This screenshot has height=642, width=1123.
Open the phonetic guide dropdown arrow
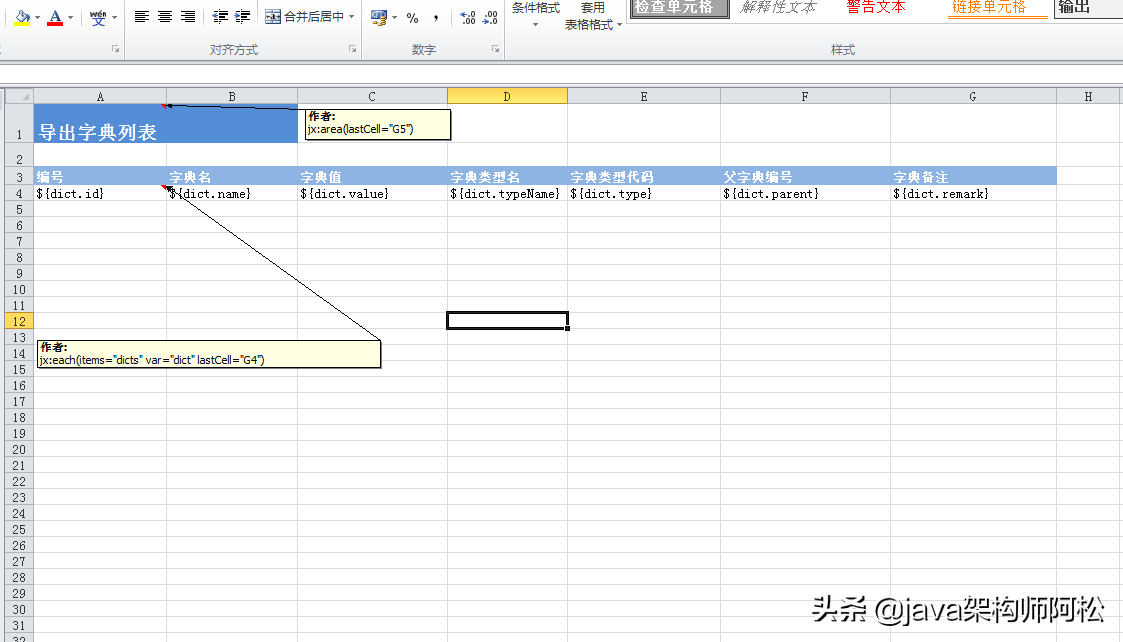pos(115,17)
